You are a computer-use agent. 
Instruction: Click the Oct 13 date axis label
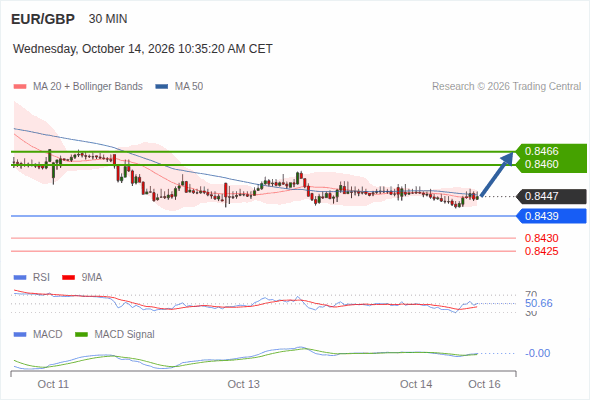[243, 384]
